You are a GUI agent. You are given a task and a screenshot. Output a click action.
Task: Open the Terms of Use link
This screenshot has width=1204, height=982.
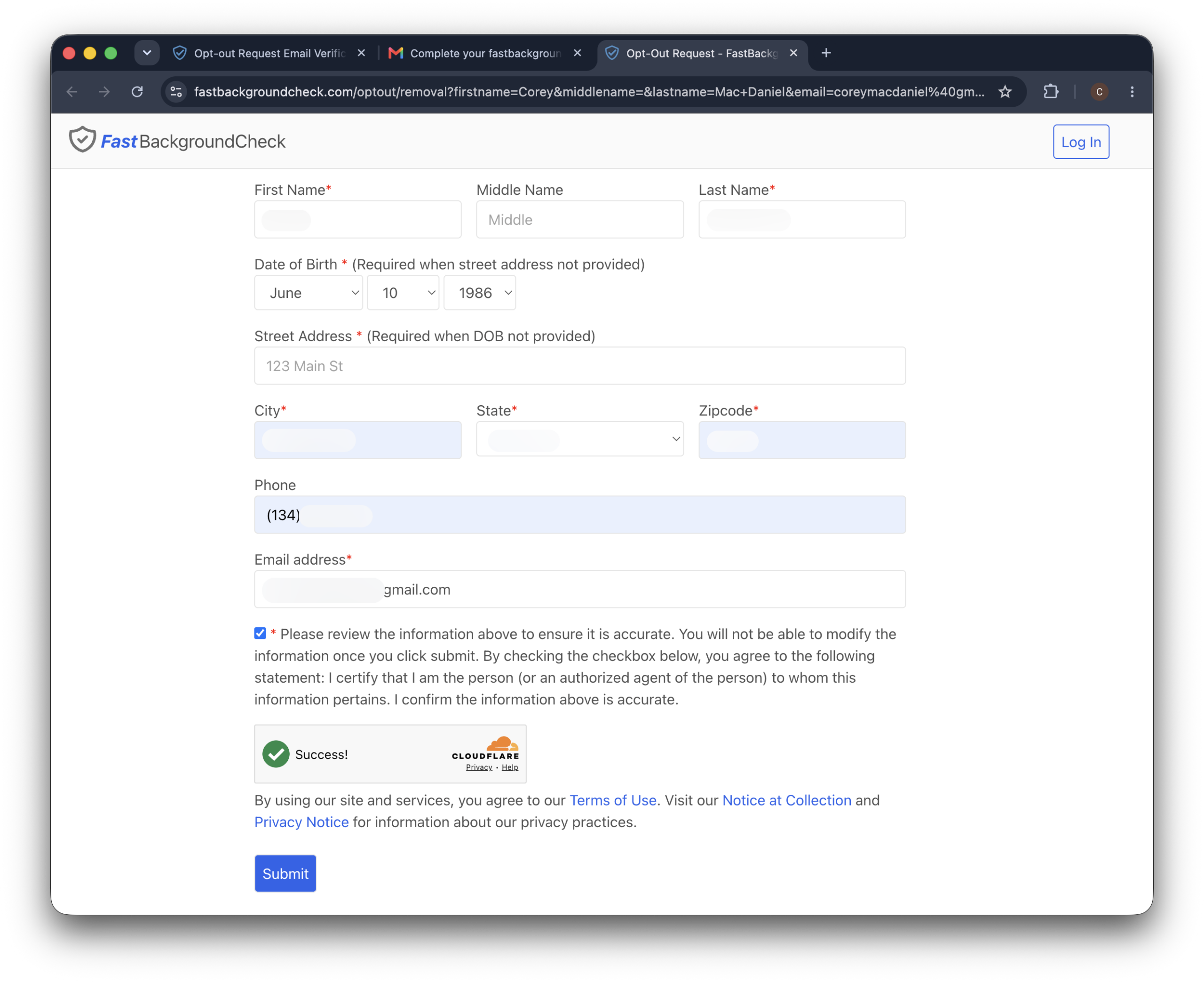[613, 800]
